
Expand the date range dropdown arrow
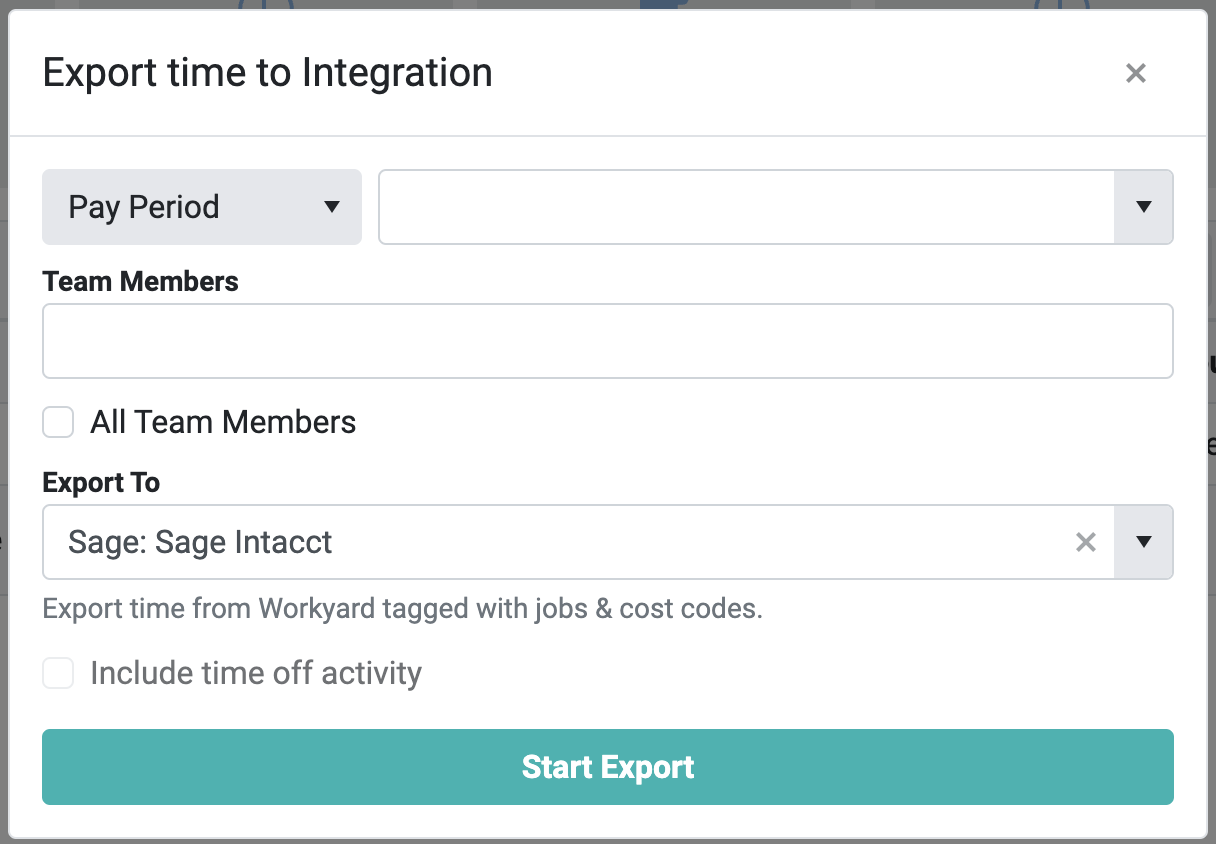click(1143, 207)
